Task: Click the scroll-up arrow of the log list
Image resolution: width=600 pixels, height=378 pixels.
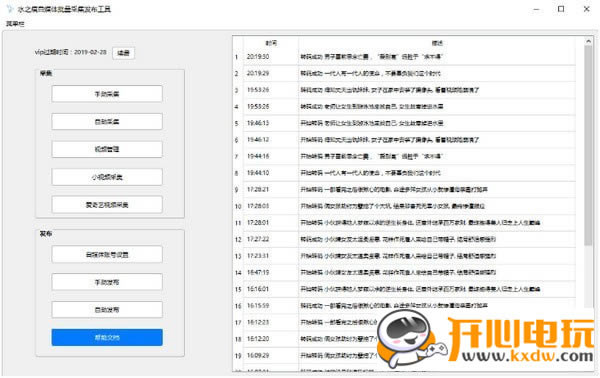Action: (x=588, y=41)
